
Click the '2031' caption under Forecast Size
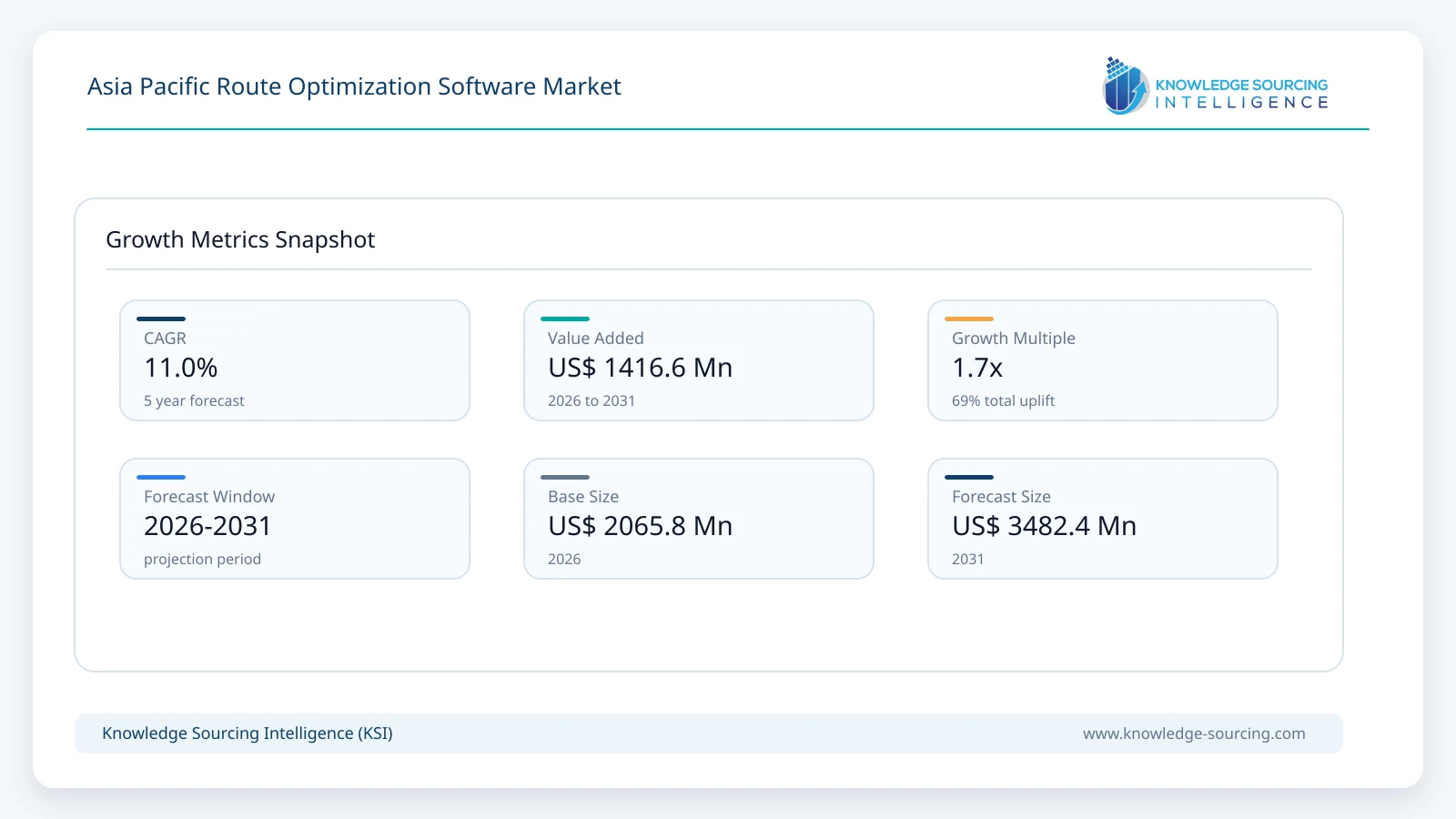[x=968, y=559]
